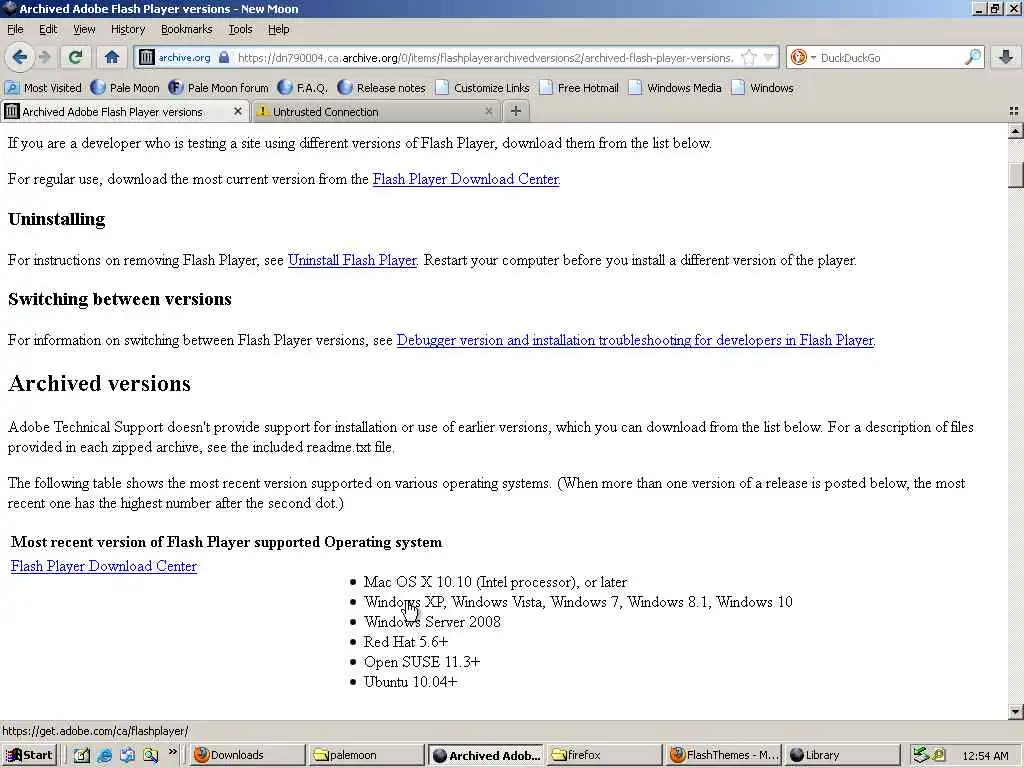Click into the DuckDuckGo search field

(x=891, y=57)
